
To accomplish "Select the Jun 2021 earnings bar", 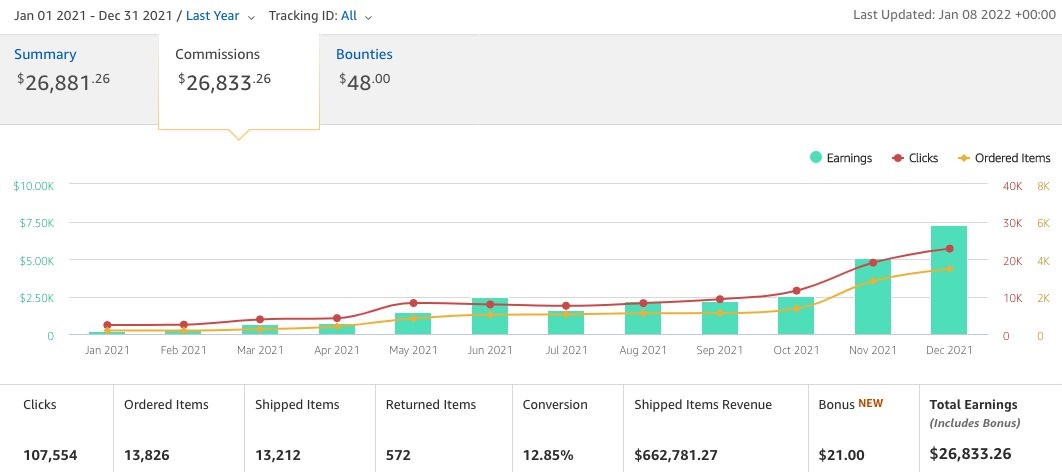I will pos(490,317).
